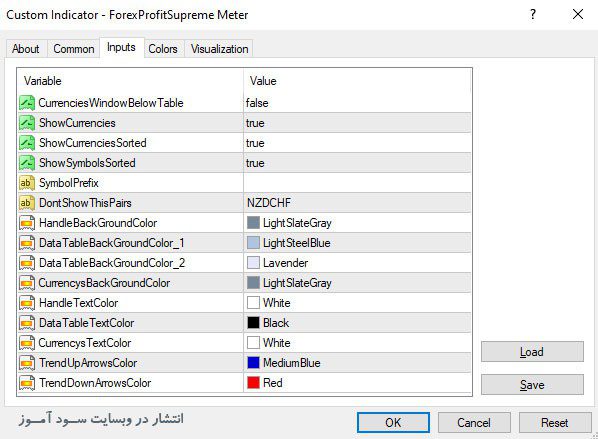
Task: Close the Custom Indicator dialog
Action: [578, 14]
